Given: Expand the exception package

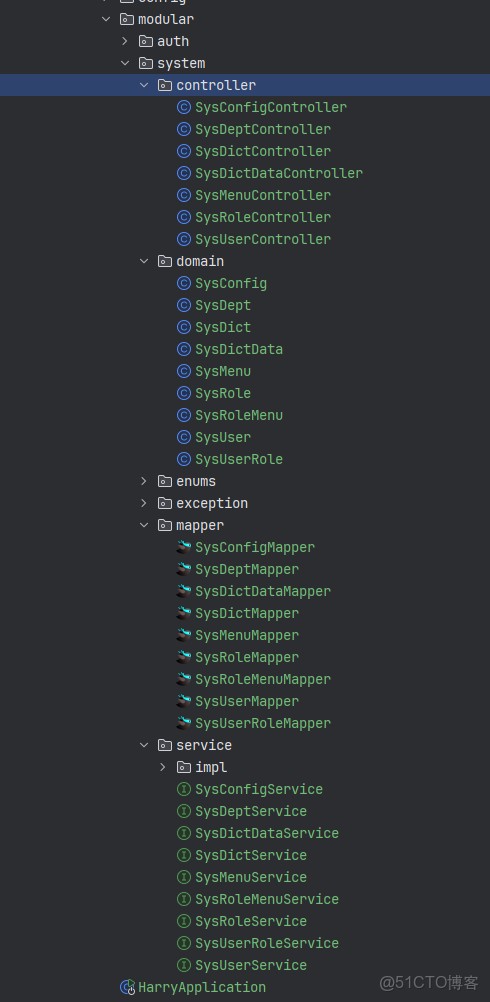Looking at the screenshot, I should pos(144,503).
